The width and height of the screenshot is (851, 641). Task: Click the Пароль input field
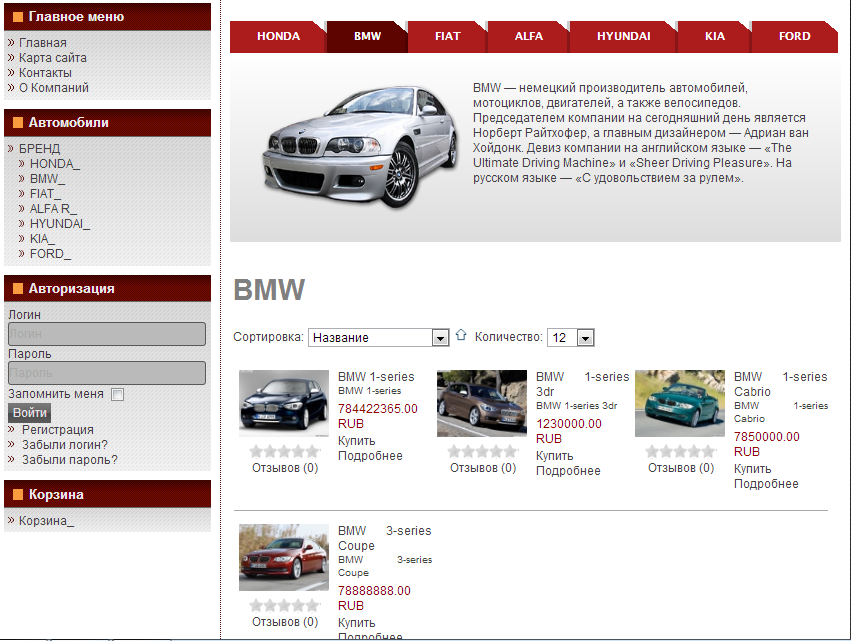point(106,373)
